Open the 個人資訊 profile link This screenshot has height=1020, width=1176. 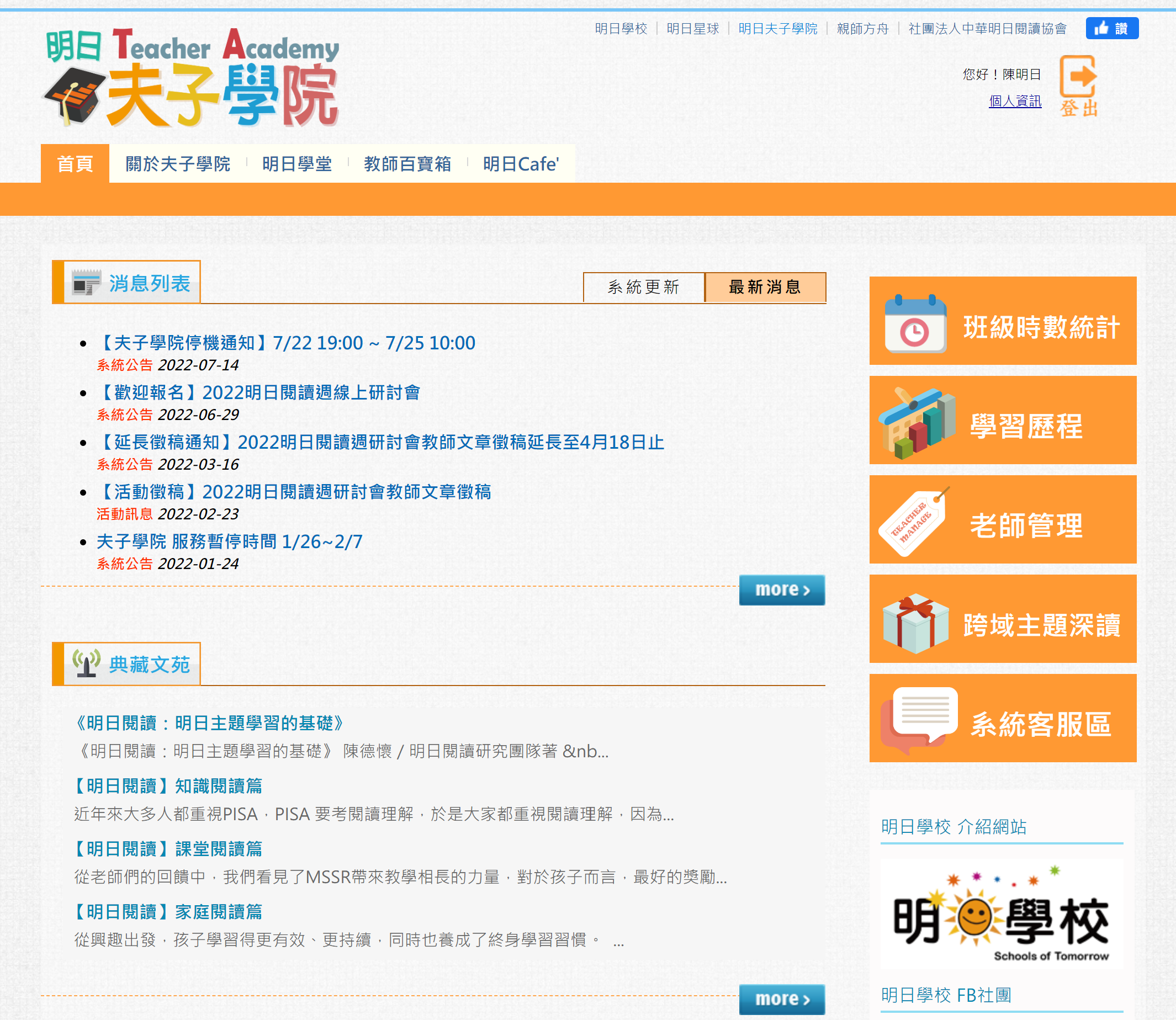(x=1015, y=101)
